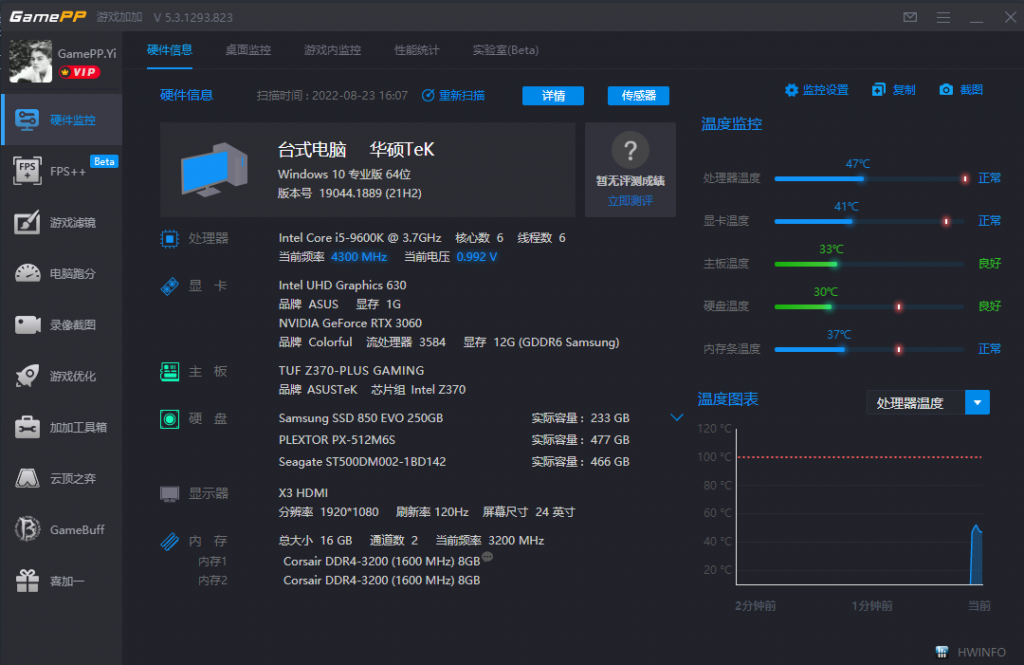Click the 显示器 monitor icon
Viewport: 1024px width, 665px height.
coord(170,494)
